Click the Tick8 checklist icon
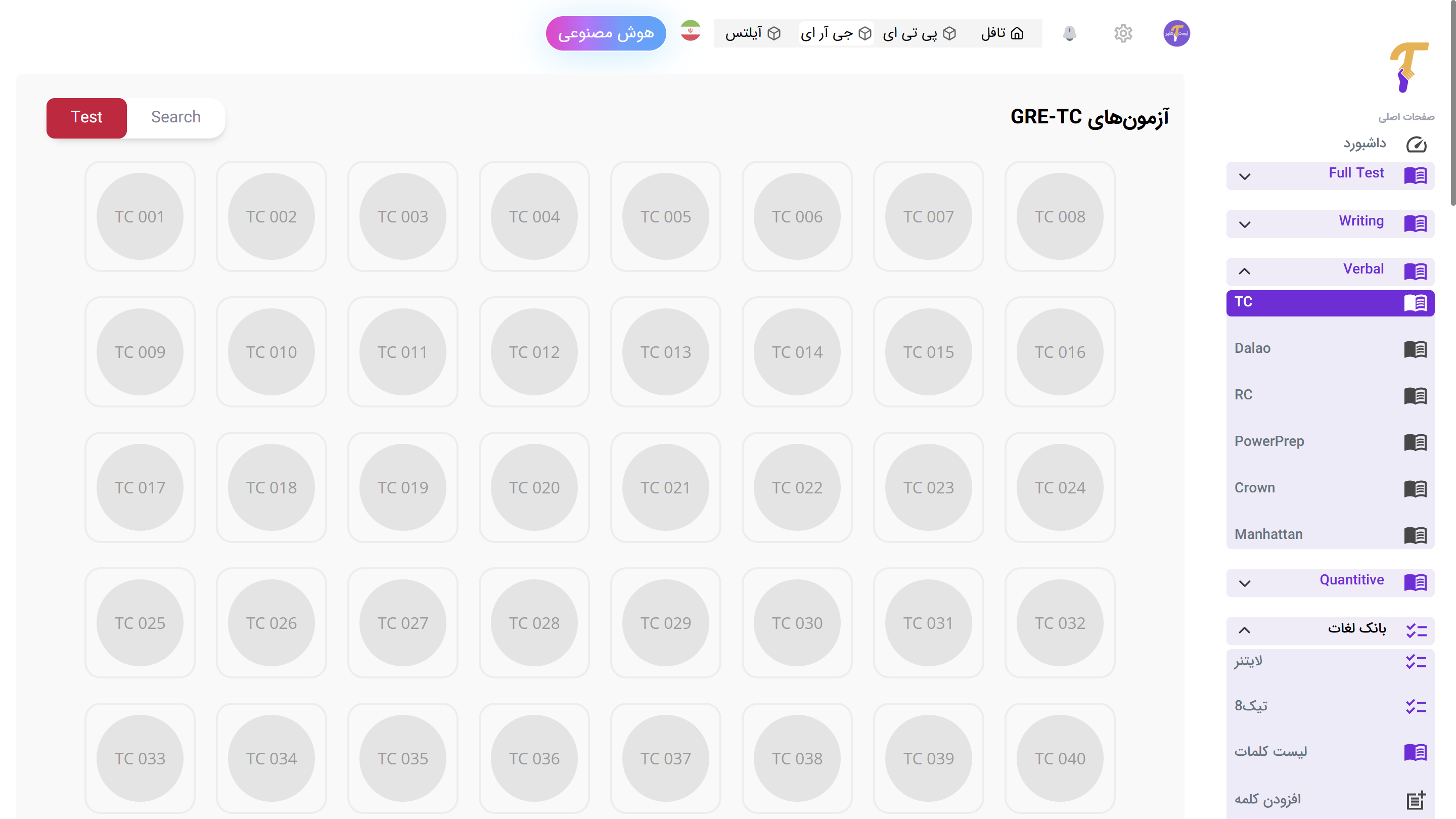 point(1416,707)
